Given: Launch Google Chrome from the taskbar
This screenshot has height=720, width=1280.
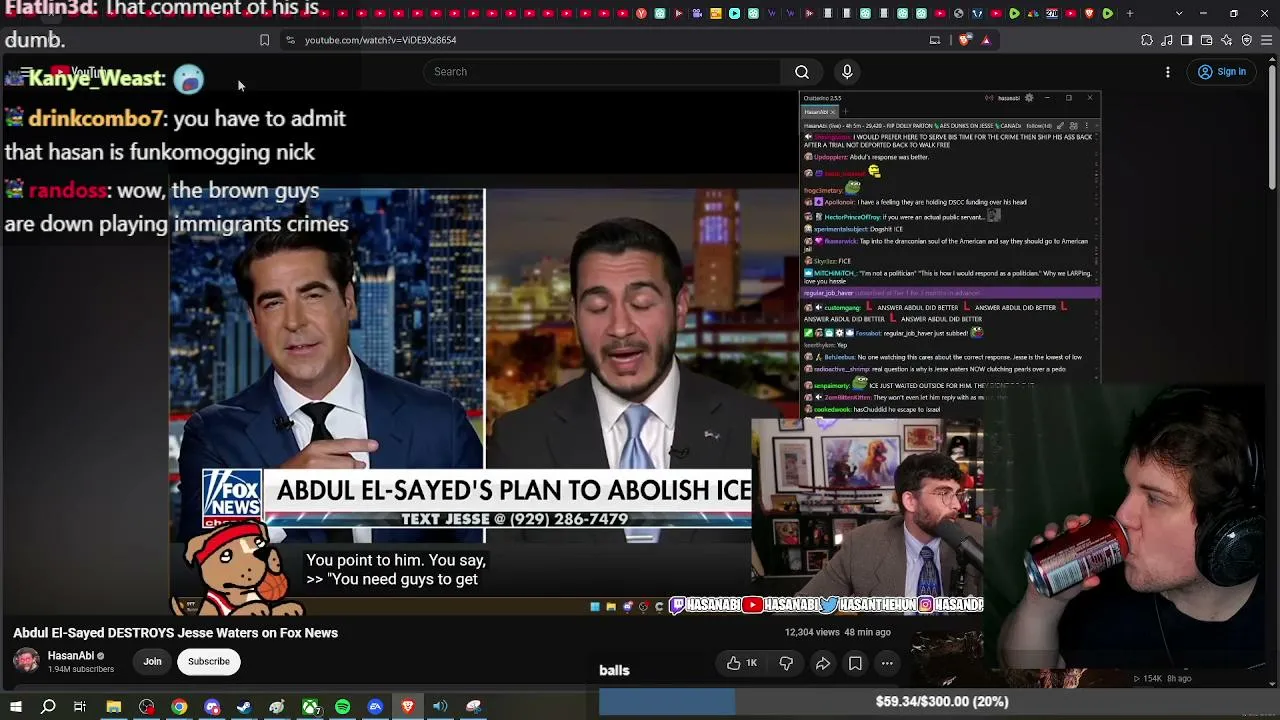Looking at the screenshot, I should point(179,707).
